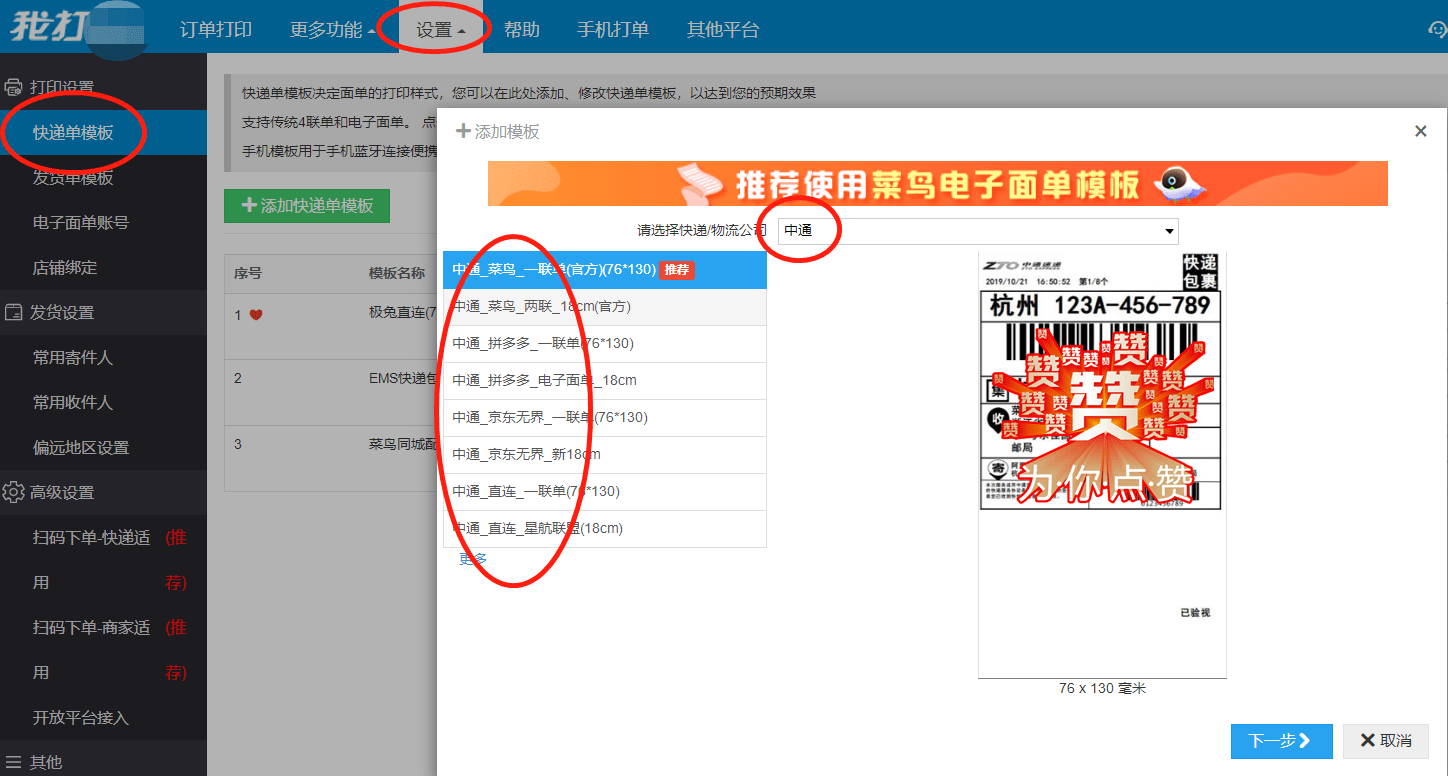This screenshot has height=776, width=1448.
Task: Click the hamburger icon beside 其他
Action: pyautogui.click(x=14, y=762)
